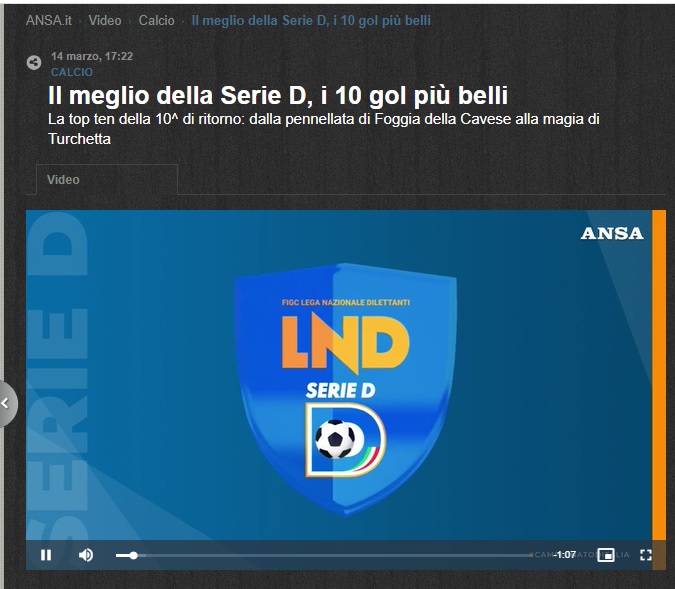Click the CALCIO category label
The width and height of the screenshot is (675, 589).
tap(72, 72)
